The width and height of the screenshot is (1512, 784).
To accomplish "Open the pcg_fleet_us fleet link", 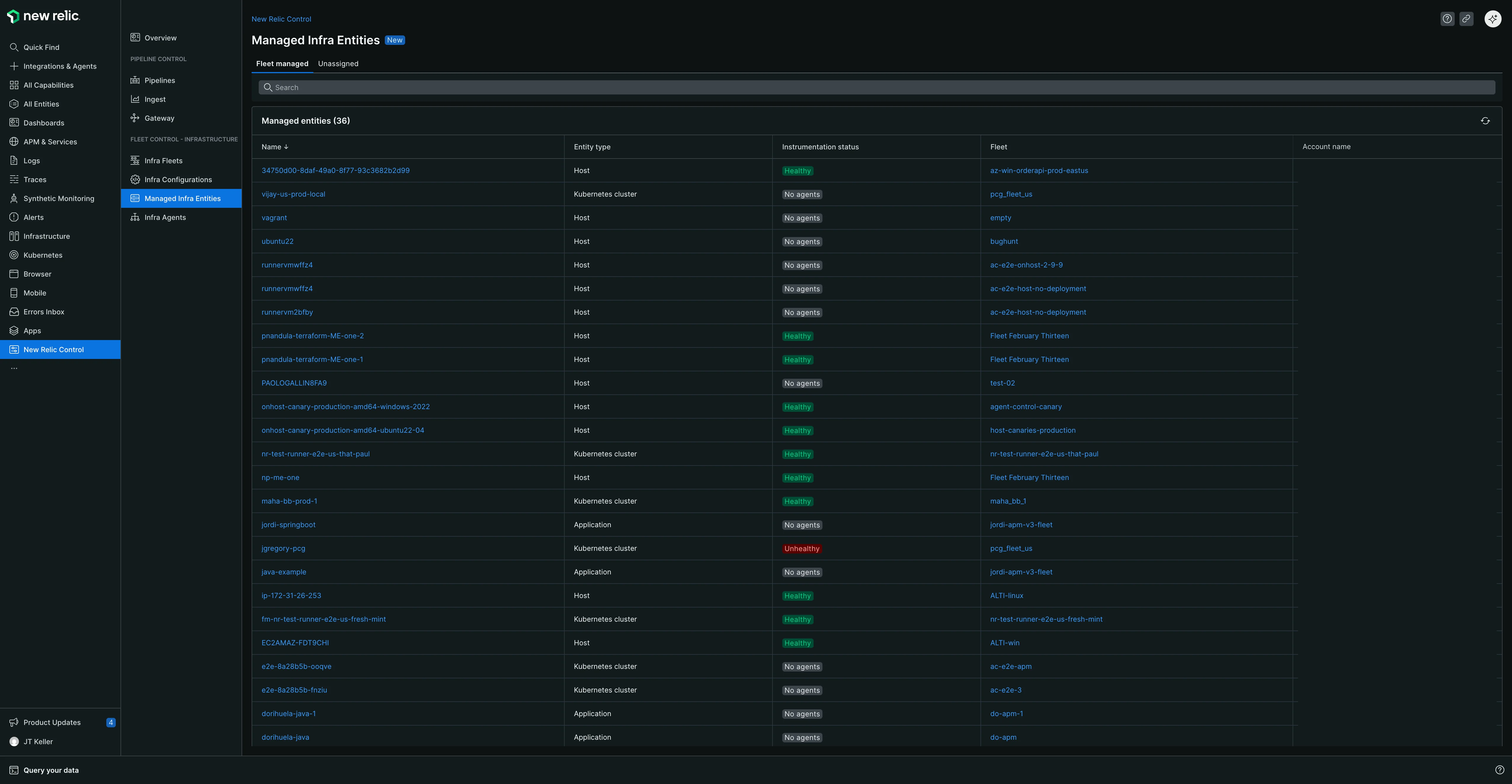I will (x=1011, y=194).
